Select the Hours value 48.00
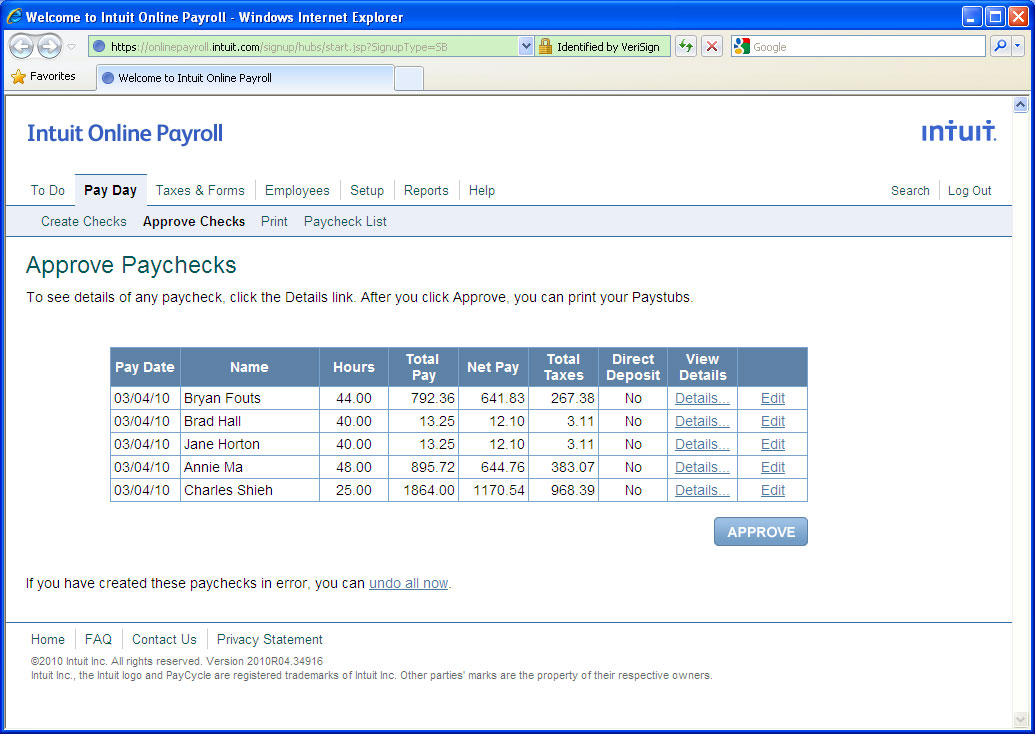 point(354,467)
